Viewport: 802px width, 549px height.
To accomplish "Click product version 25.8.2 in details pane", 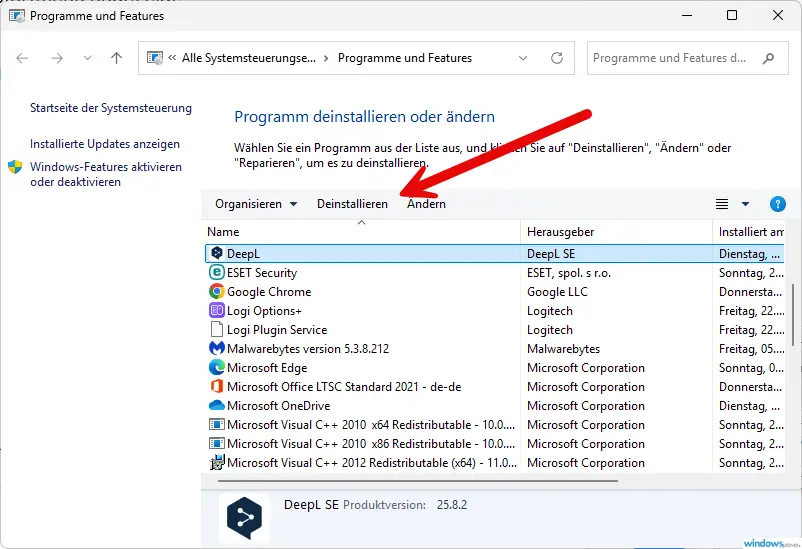I will pos(452,505).
